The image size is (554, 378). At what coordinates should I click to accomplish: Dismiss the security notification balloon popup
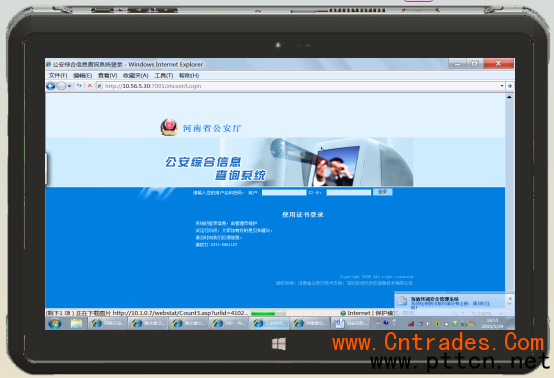point(510,299)
